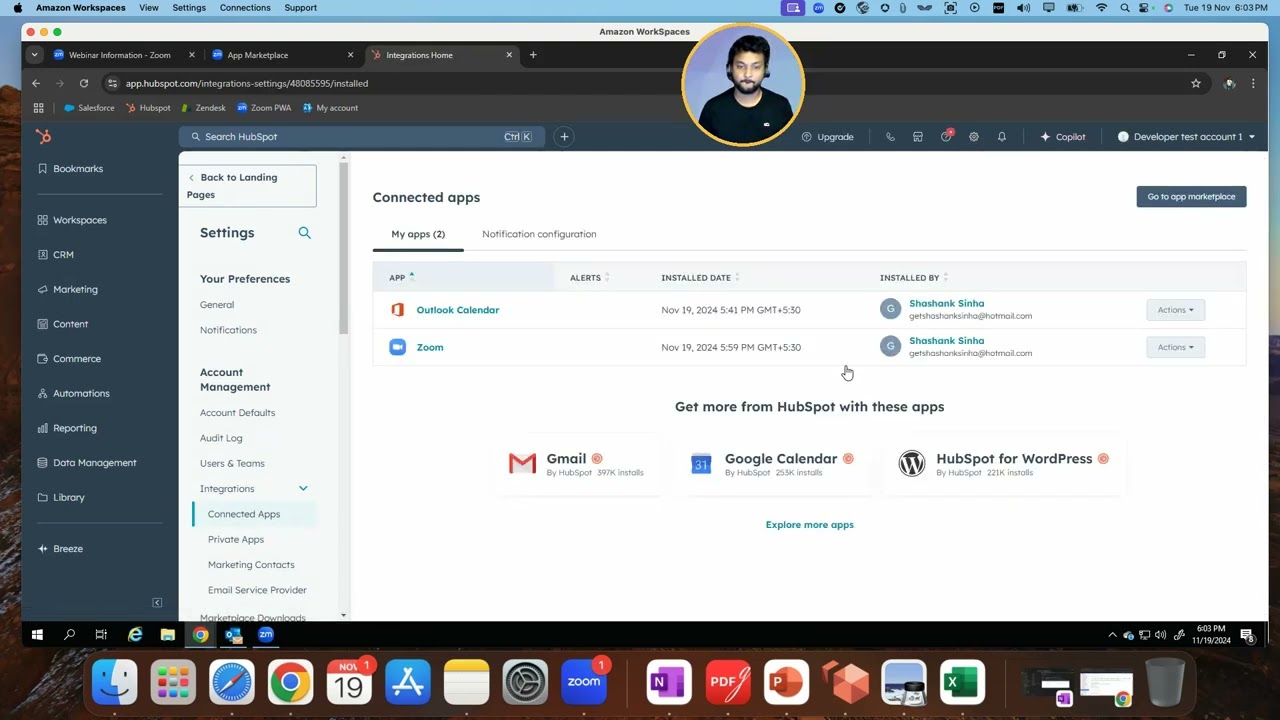Open the calling phone icon

click(x=890, y=137)
